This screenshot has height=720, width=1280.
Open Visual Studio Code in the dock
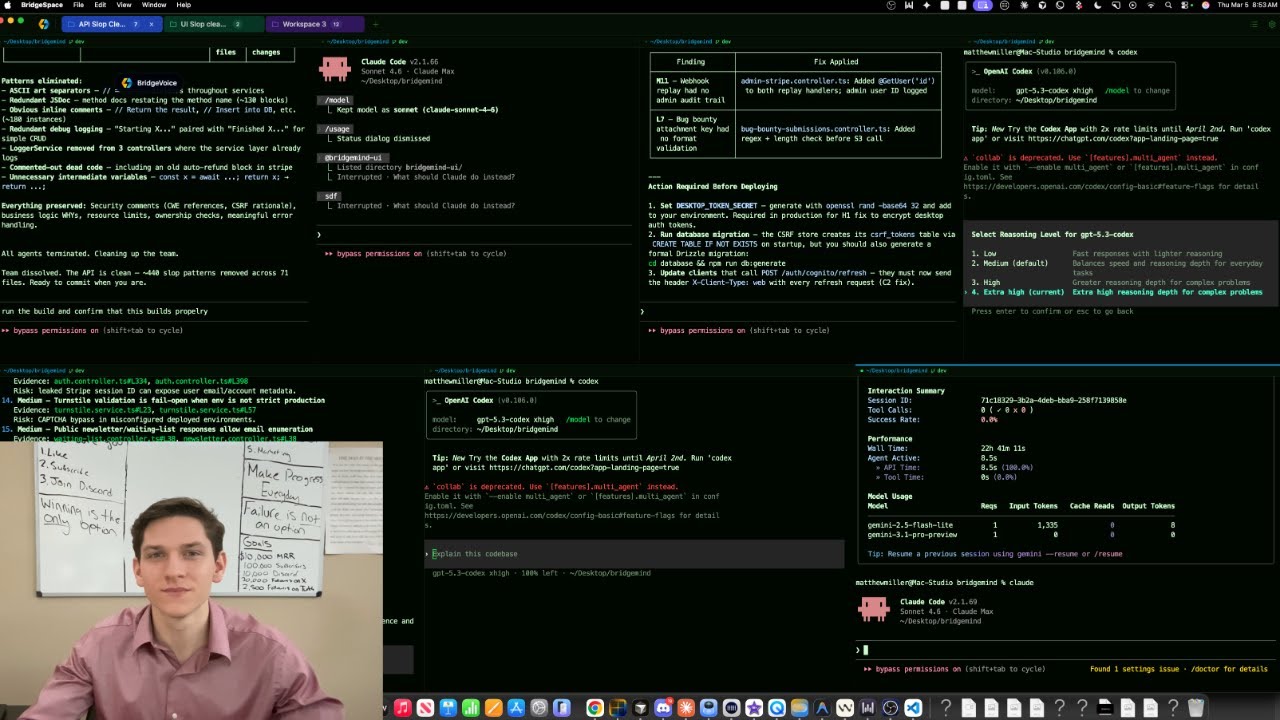(913, 708)
